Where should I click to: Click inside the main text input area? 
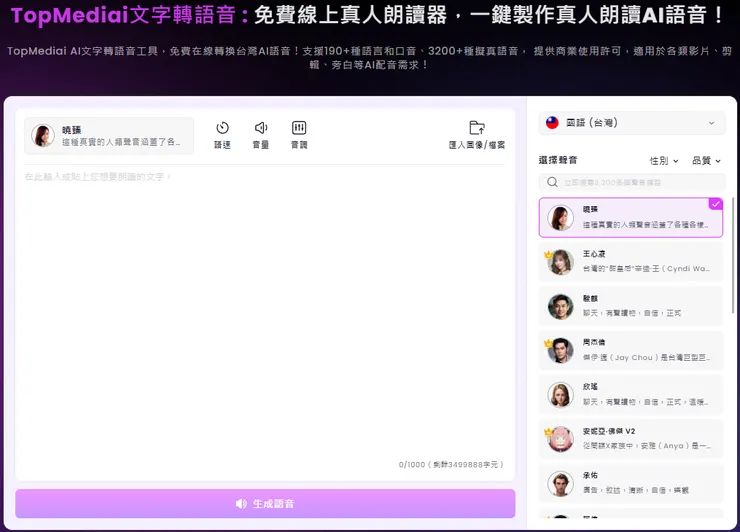point(264,312)
